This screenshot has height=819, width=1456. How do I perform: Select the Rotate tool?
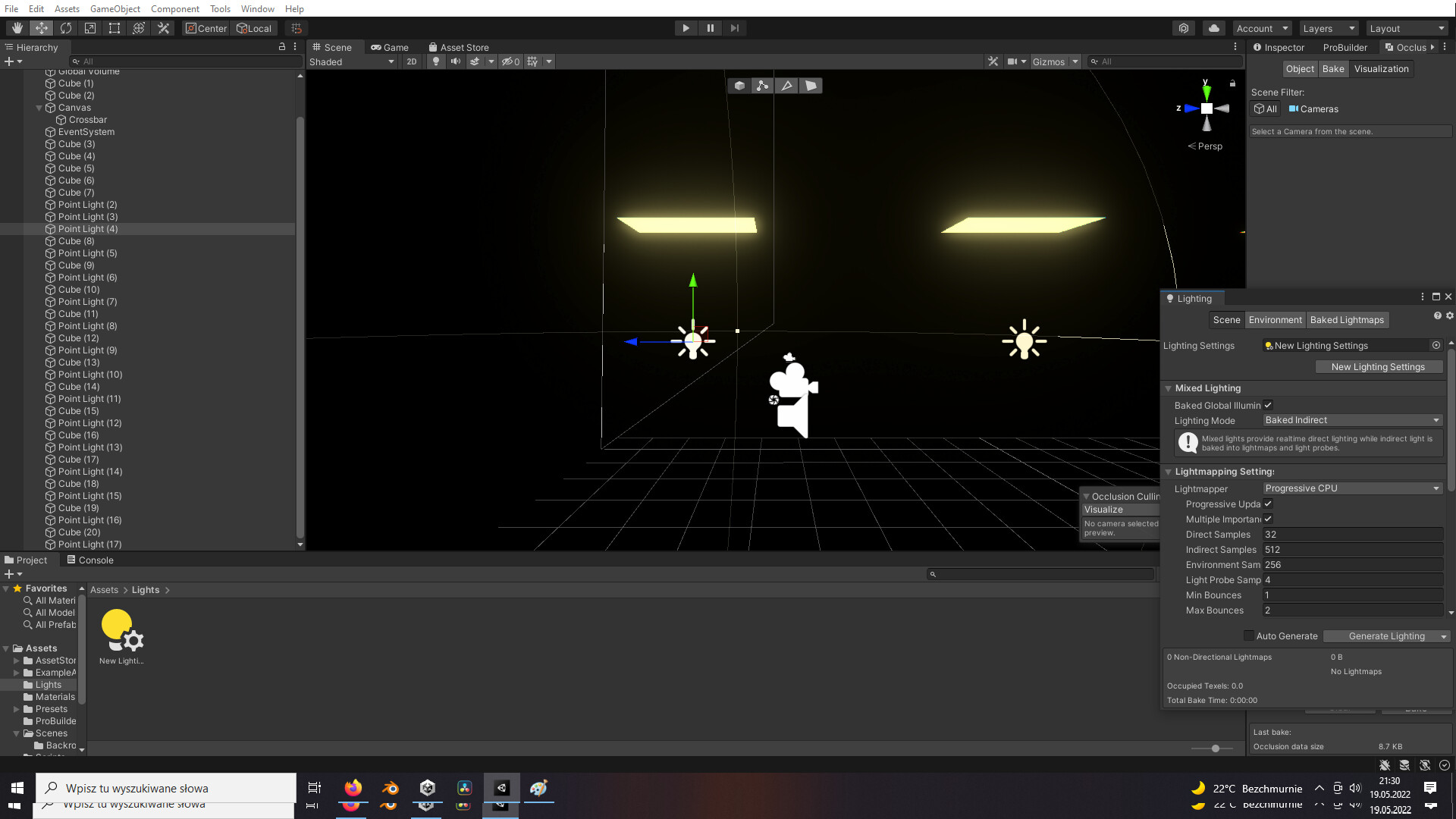click(66, 28)
